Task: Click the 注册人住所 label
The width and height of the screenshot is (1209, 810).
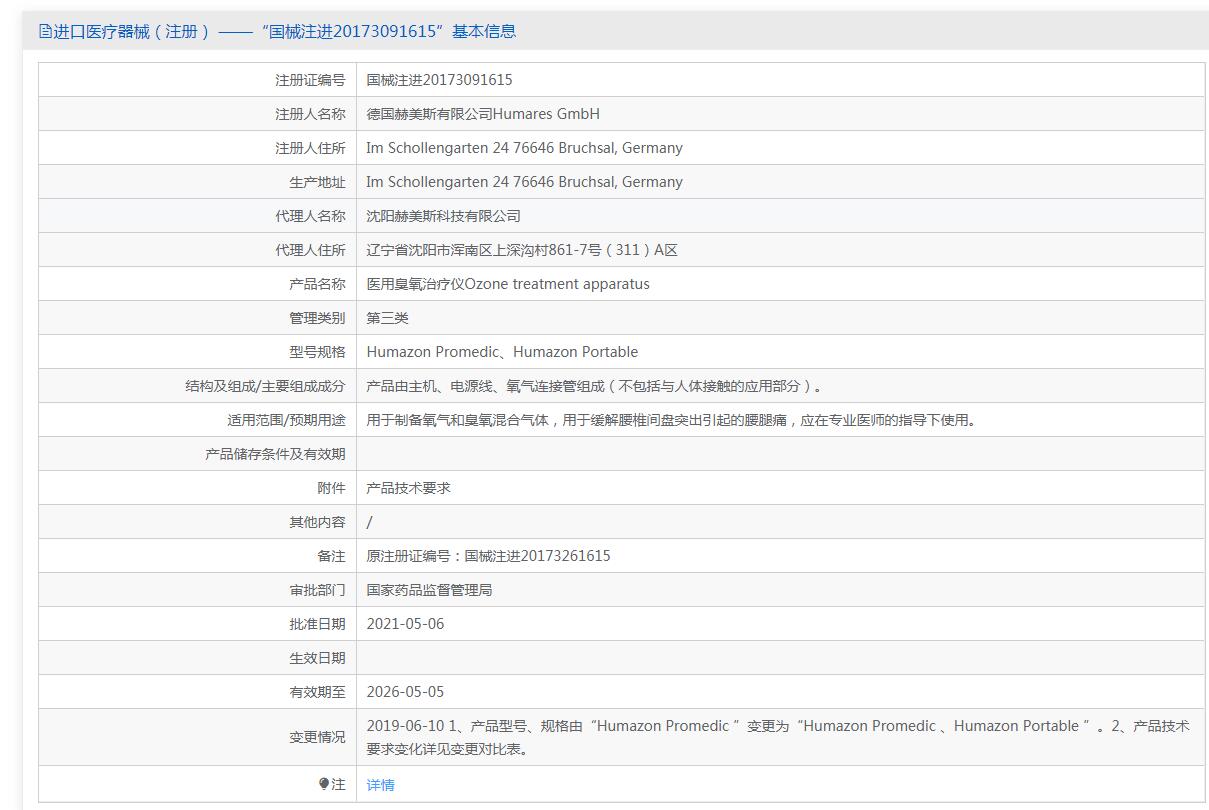Action: tap(310, 148)
